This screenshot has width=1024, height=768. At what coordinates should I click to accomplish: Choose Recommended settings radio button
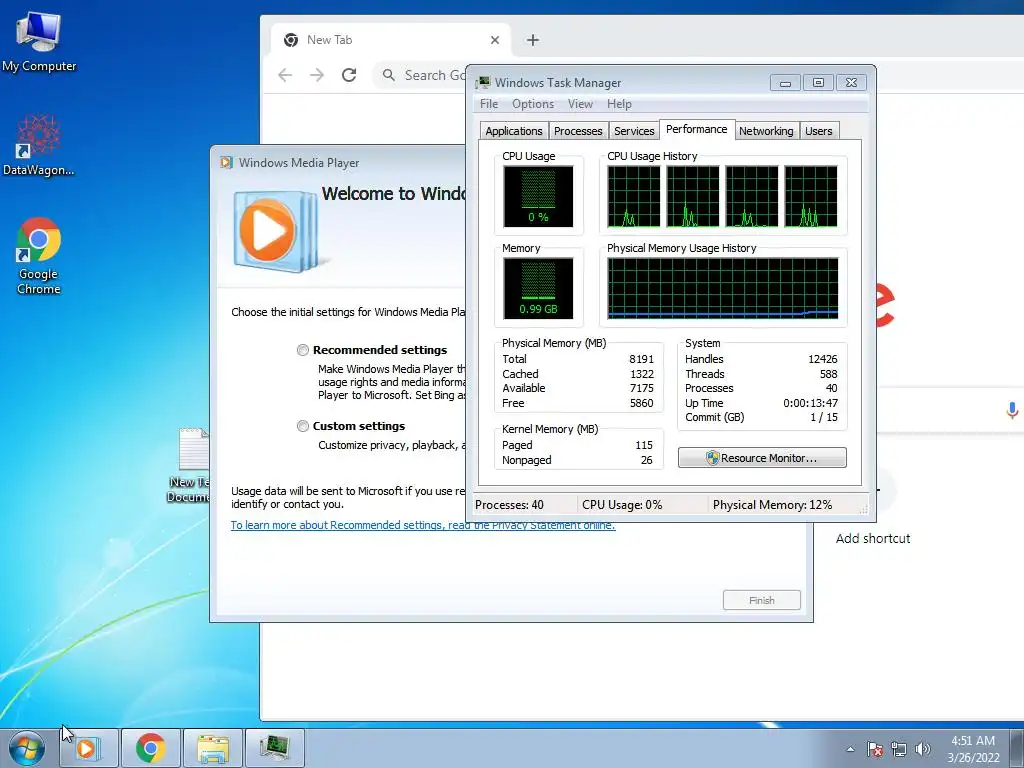coord(302,350)
